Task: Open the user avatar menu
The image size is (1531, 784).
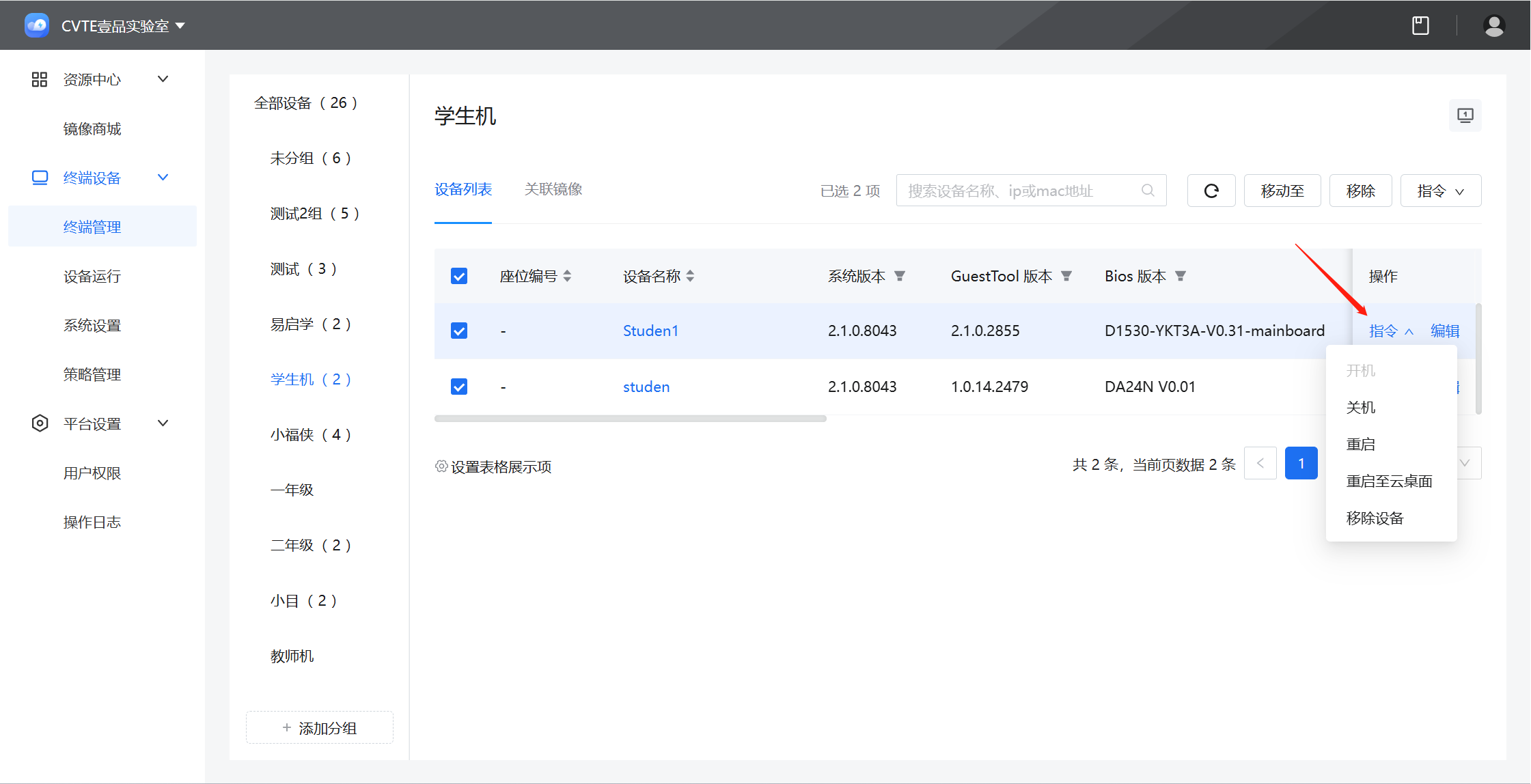Action: 1494,25
